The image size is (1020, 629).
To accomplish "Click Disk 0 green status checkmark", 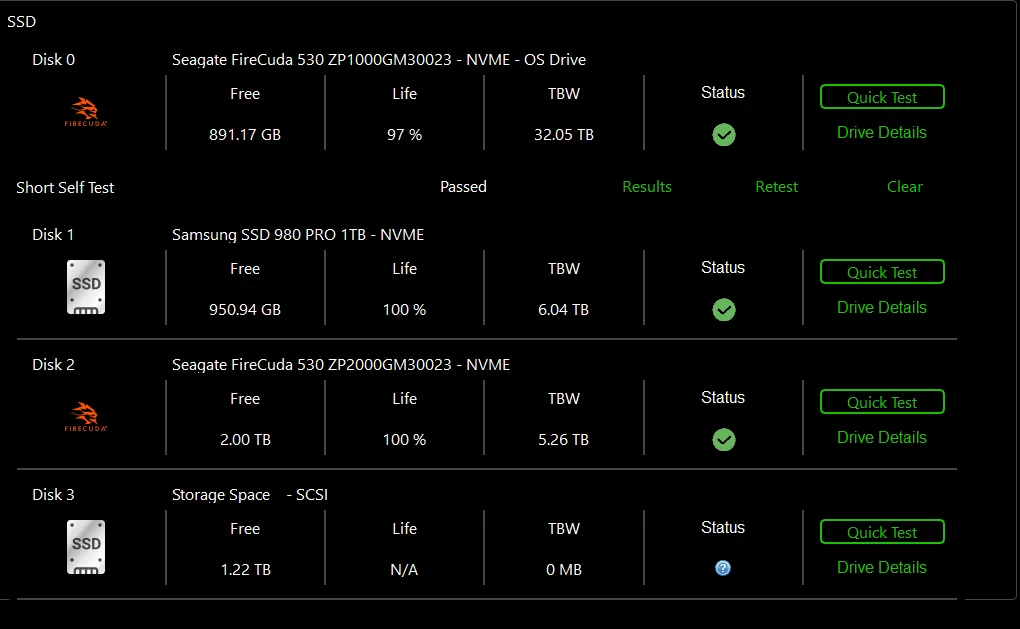I will [723, 135].
